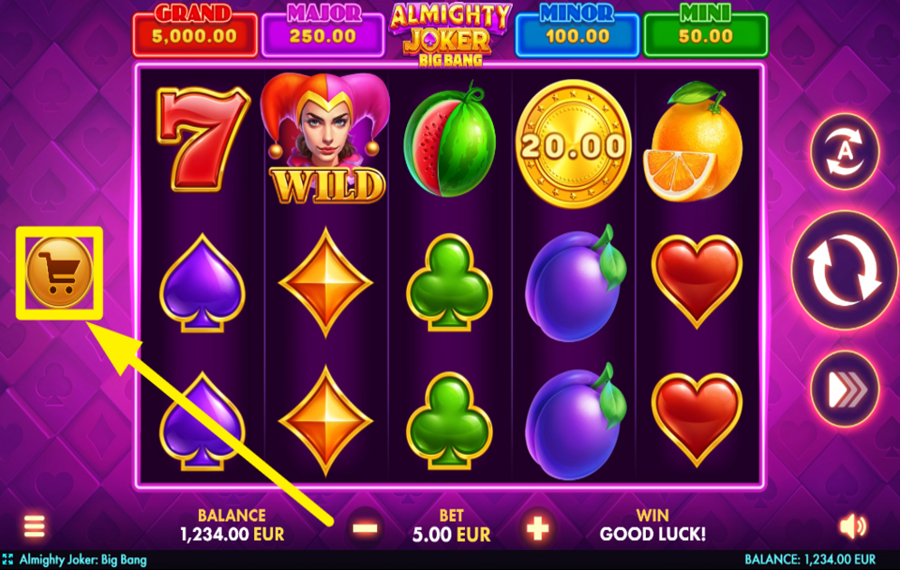Open the hamburger menu
Viewport: 900px width, 570px height.
(x=34, y=526)
